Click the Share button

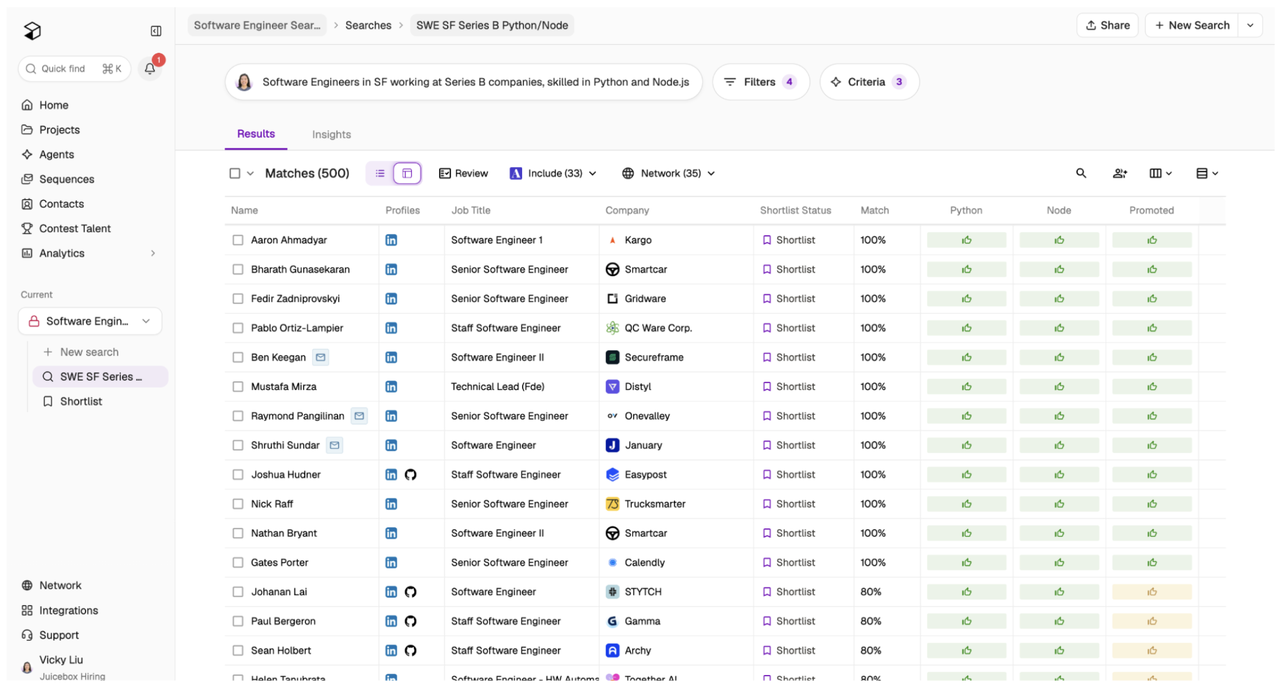1107,25
